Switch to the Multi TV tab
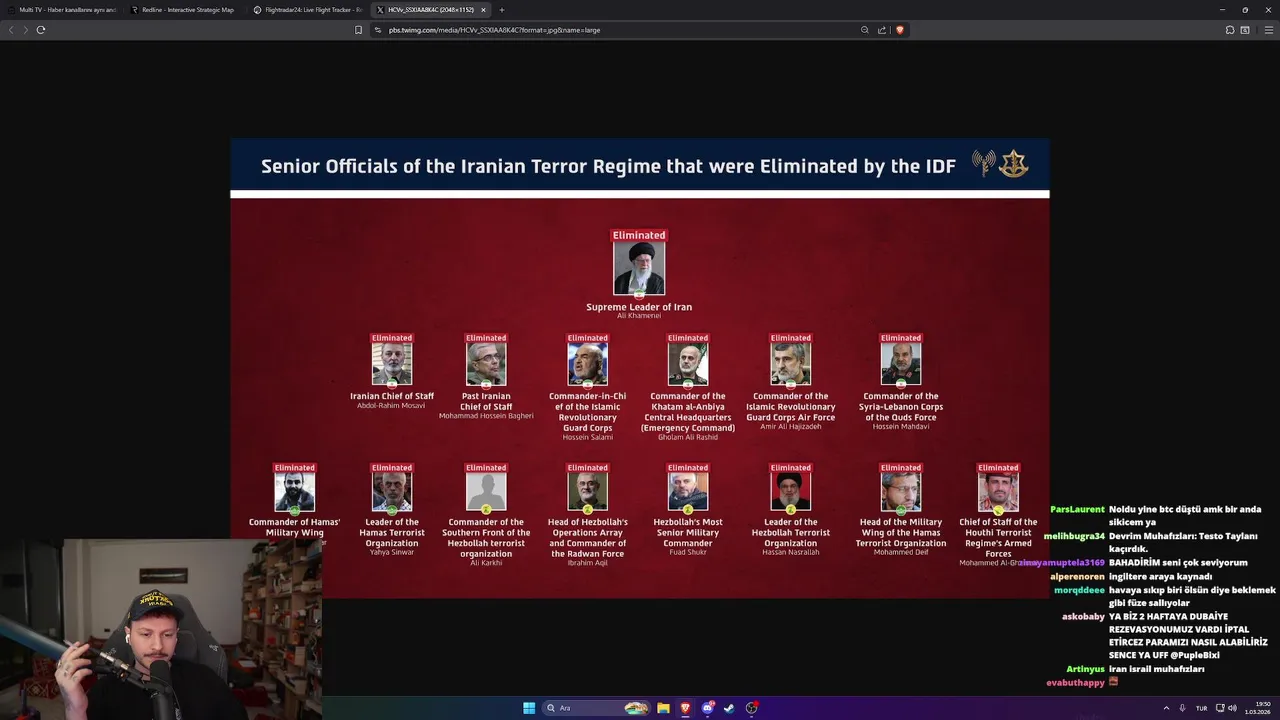Image resolution: width=1280 pixels, height=720 pixels. 62,10
